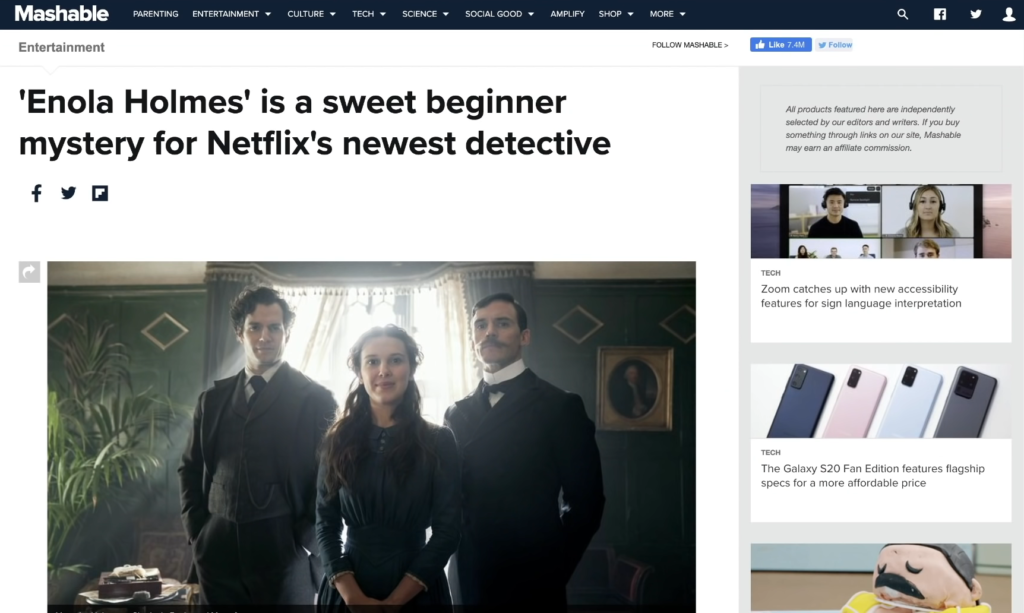This screenshot has width=1024, height=613.
Task: Expand the More dropdown menu
Action: pyautogui.click(x=667, y=14)
